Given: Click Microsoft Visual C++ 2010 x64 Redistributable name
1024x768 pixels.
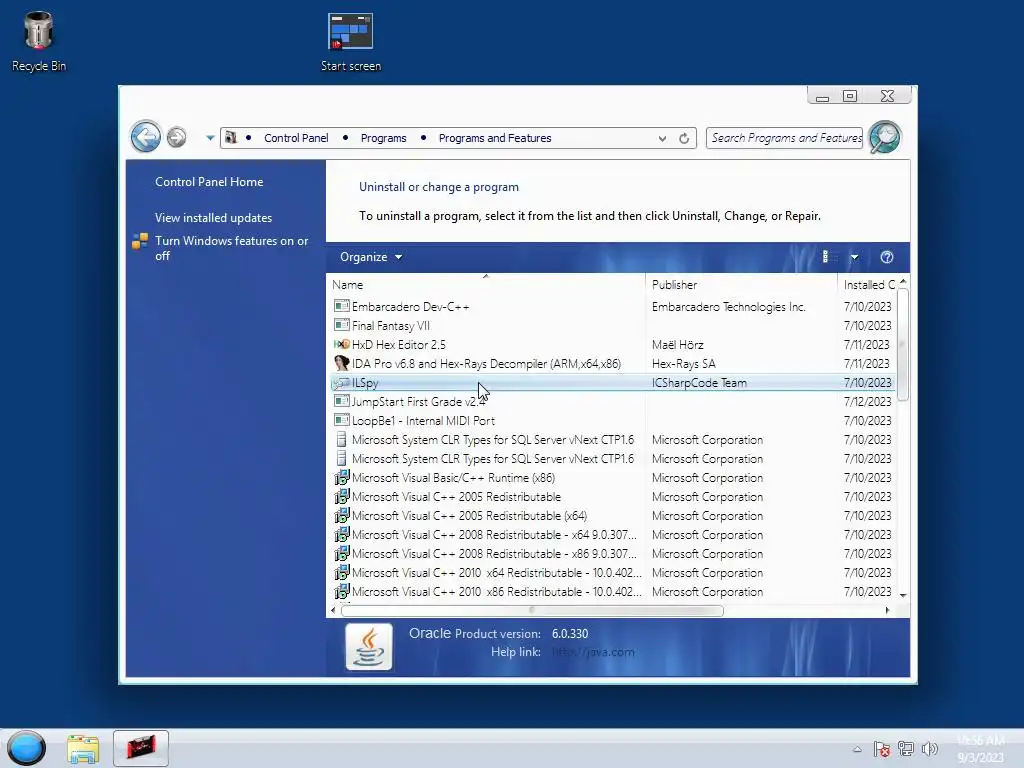Looking at the screenshot, I should (496, 572).
